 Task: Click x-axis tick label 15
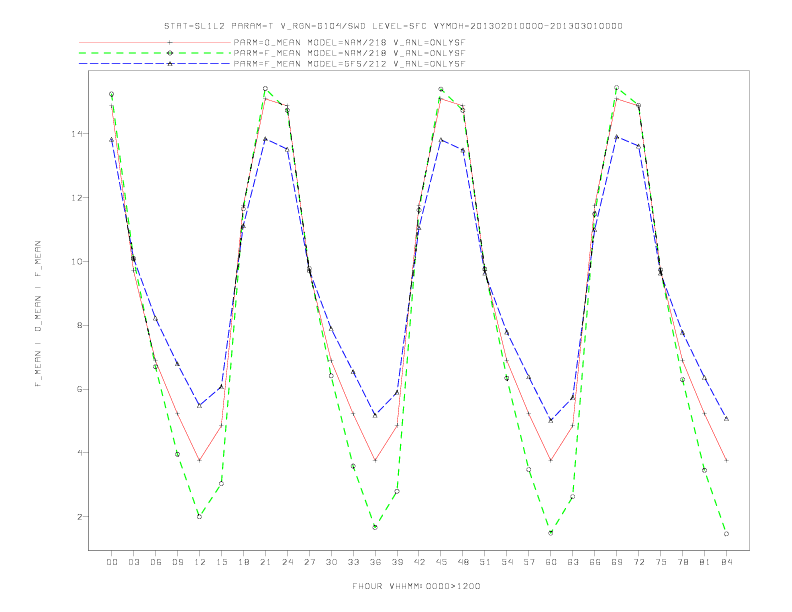(221, 562)
